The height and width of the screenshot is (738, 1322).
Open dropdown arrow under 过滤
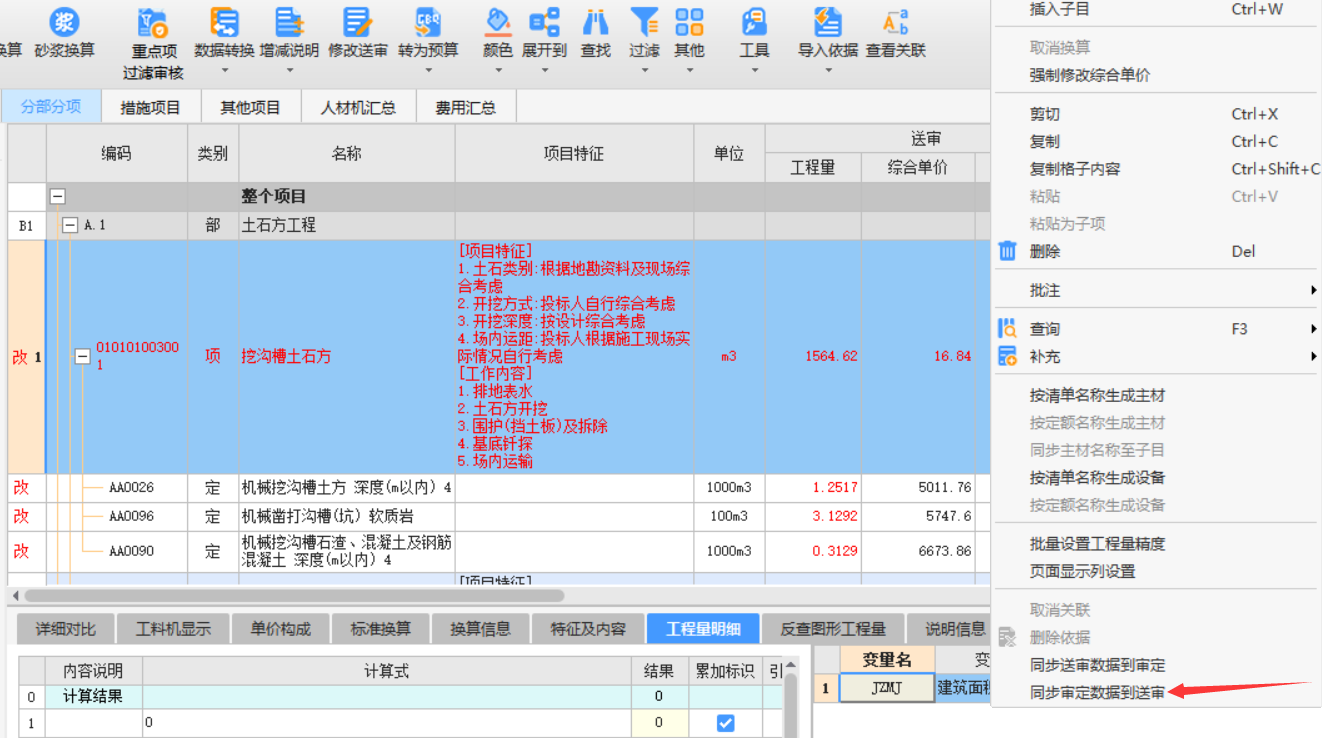644,71
